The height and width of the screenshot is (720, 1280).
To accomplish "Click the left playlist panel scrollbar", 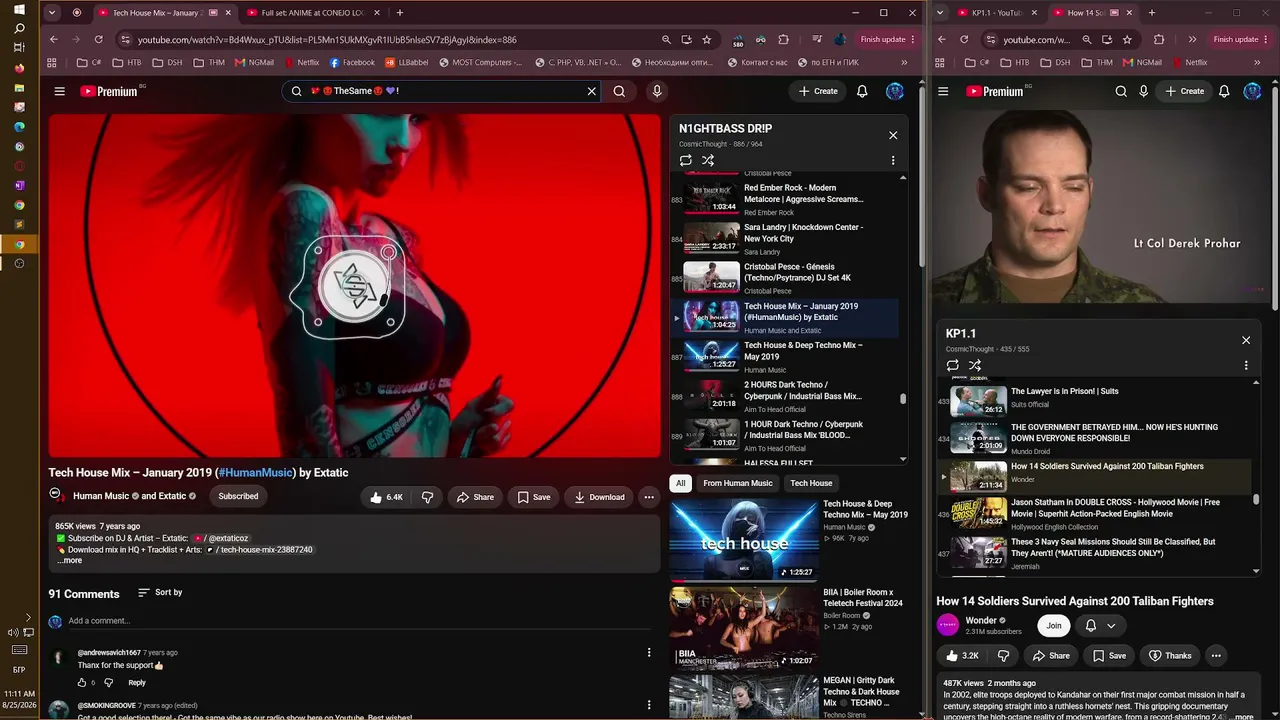I will click(903, 399).
